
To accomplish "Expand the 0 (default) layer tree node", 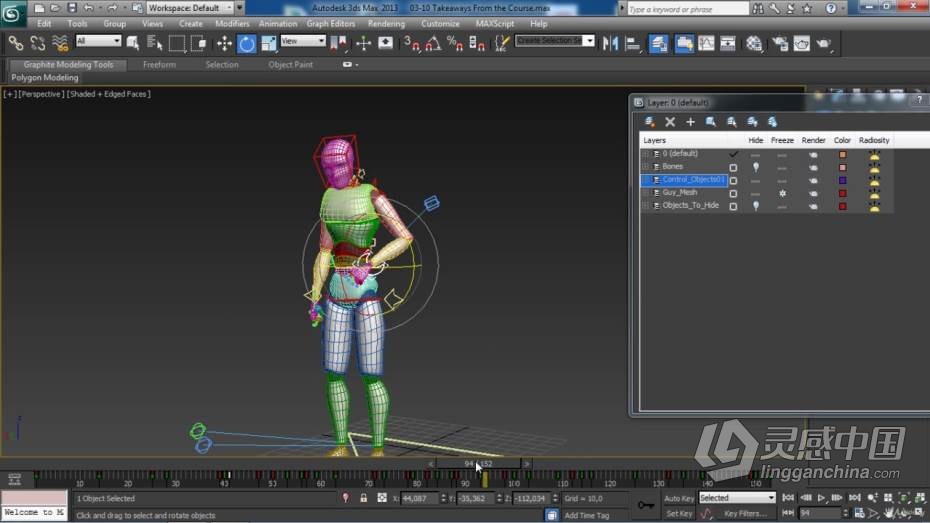I will tap(645, 154).
